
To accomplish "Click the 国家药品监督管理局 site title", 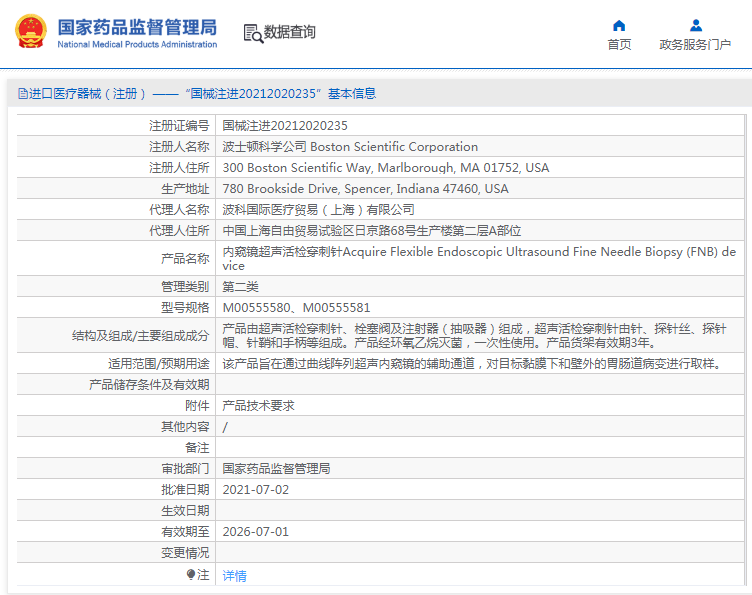I will [x=137, y=27].
